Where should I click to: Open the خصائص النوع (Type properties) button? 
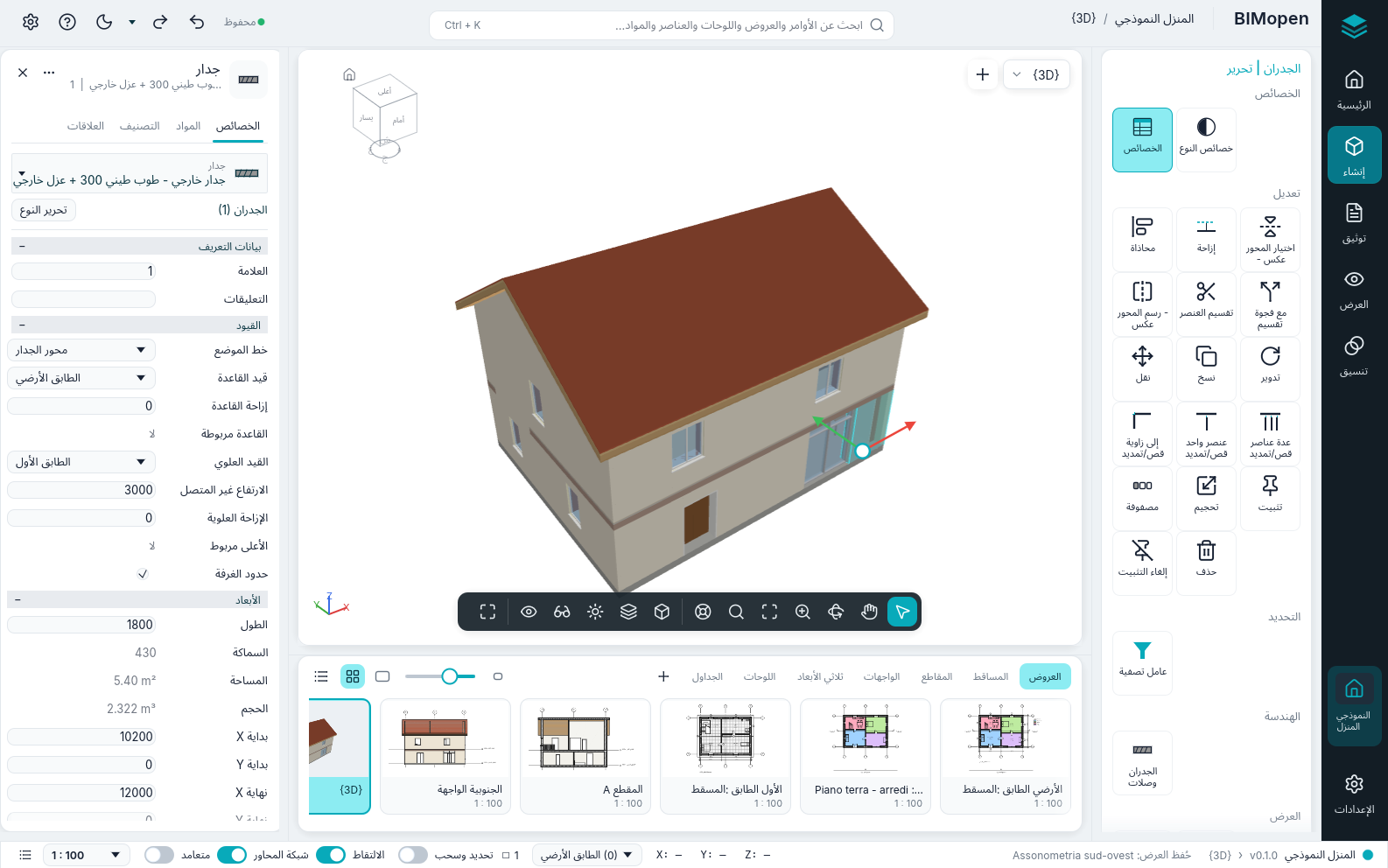[1206, 139]
